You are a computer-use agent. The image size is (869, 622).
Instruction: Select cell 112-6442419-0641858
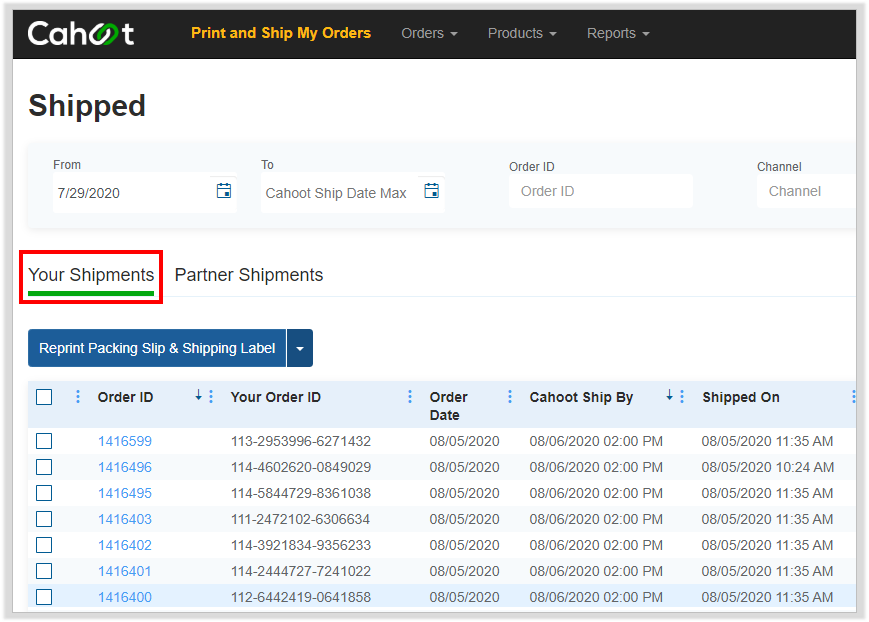point(301,598)
